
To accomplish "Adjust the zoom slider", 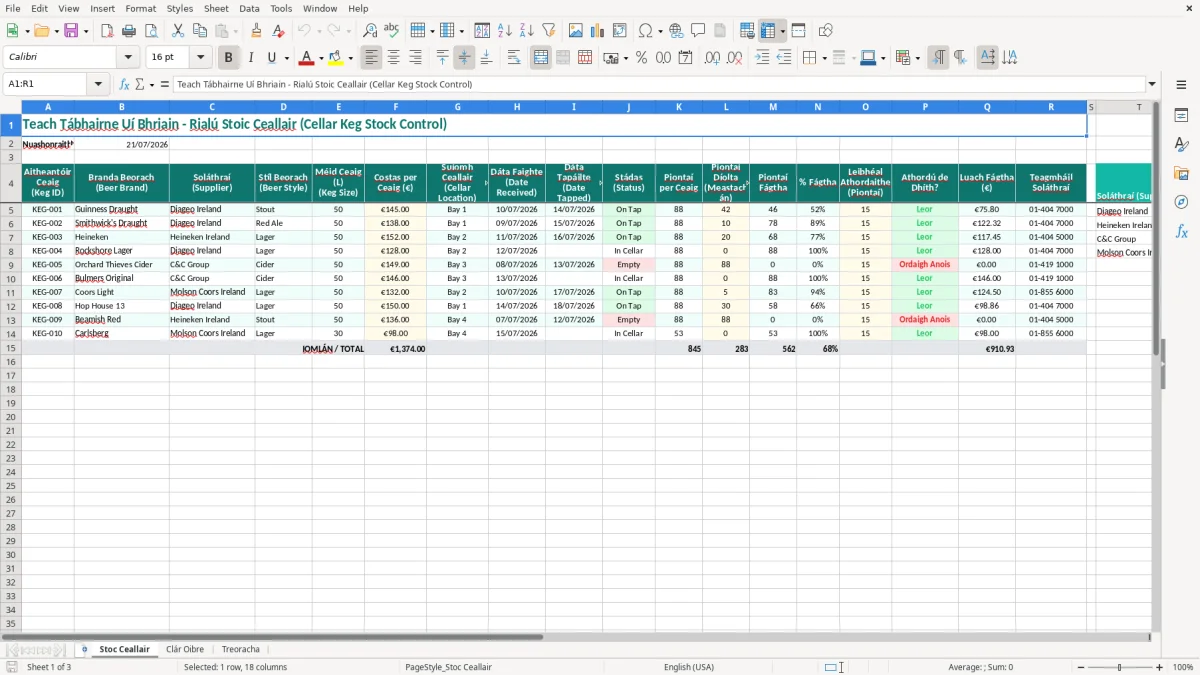I will click(1119, 667).
